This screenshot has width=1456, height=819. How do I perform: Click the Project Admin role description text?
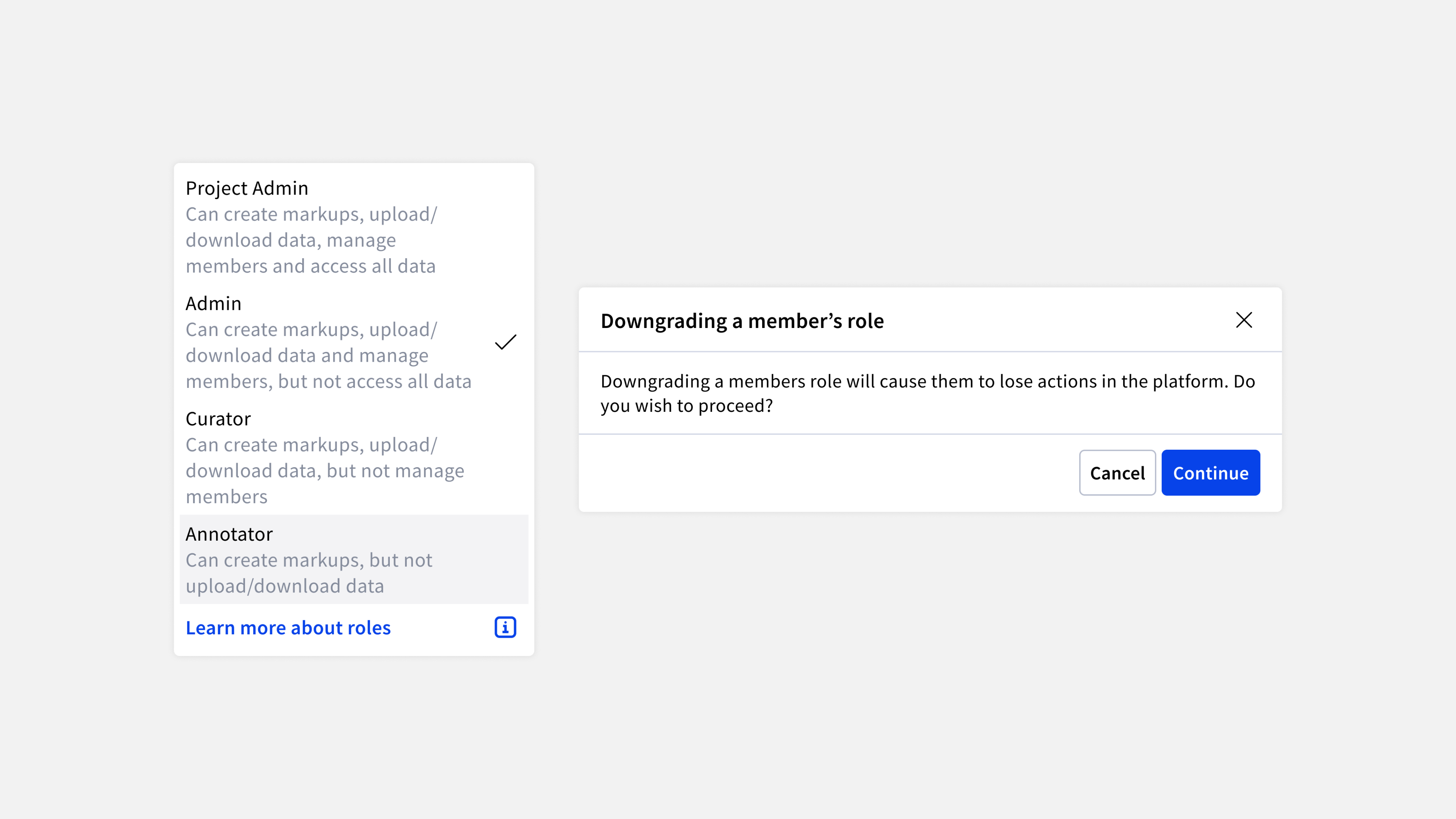click(x=311, y=240)
